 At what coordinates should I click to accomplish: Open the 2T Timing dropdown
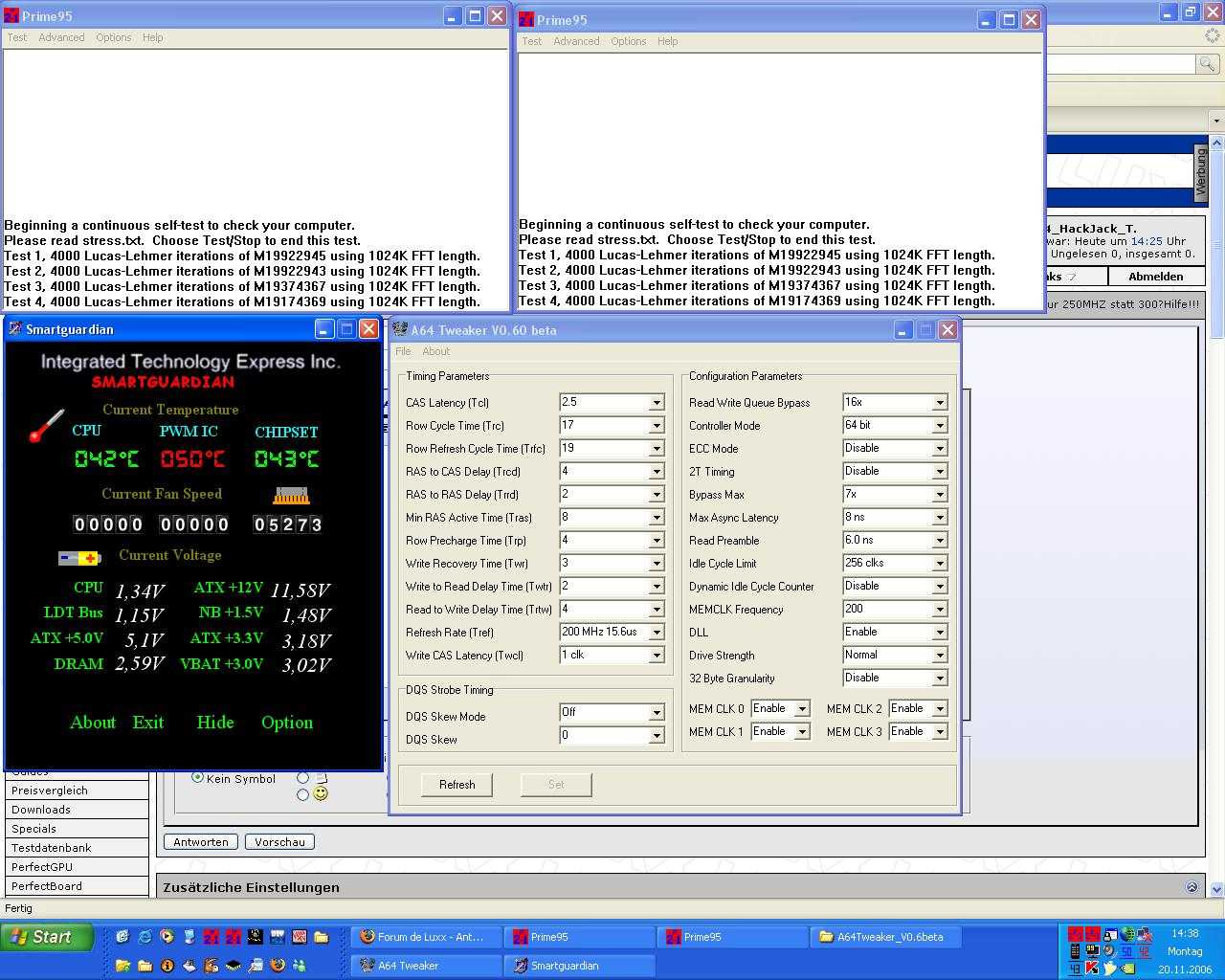(x=940, y=472)
